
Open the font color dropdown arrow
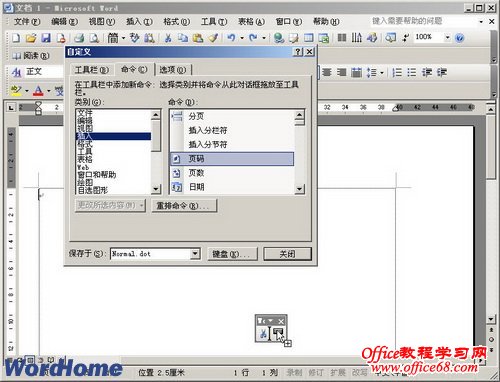coord(49,90)
